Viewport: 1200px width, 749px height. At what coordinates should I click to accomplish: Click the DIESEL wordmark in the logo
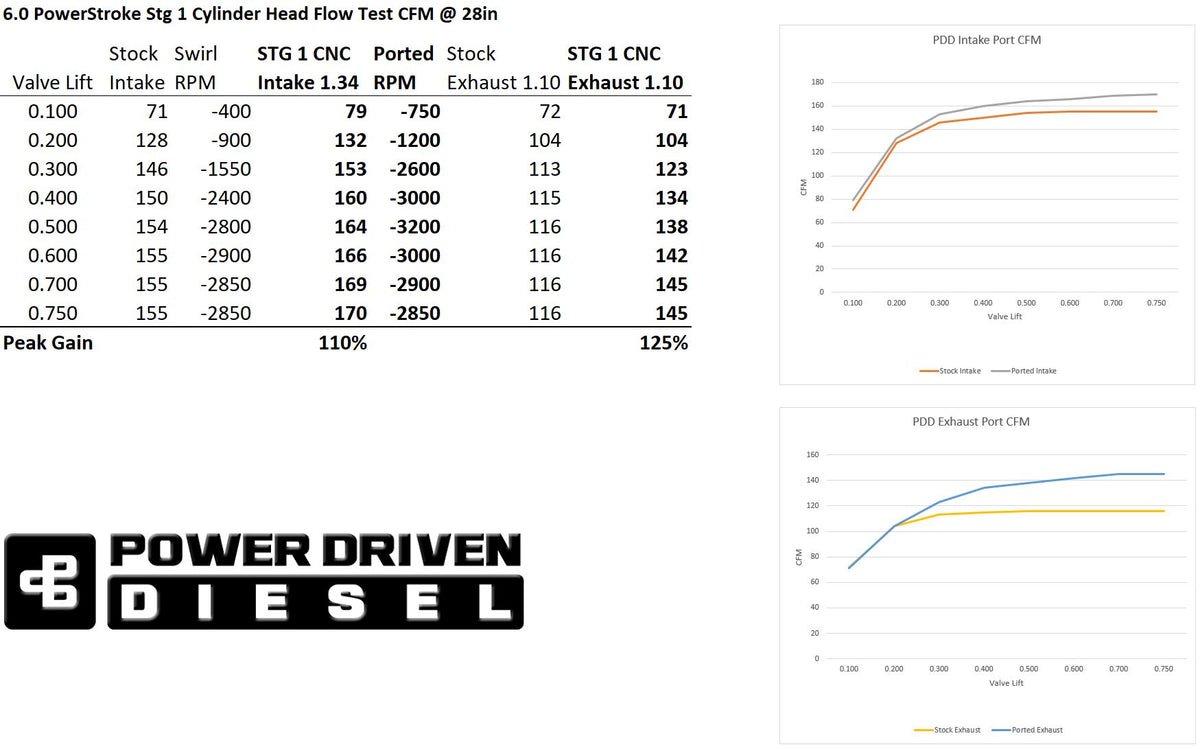(314, 602)
